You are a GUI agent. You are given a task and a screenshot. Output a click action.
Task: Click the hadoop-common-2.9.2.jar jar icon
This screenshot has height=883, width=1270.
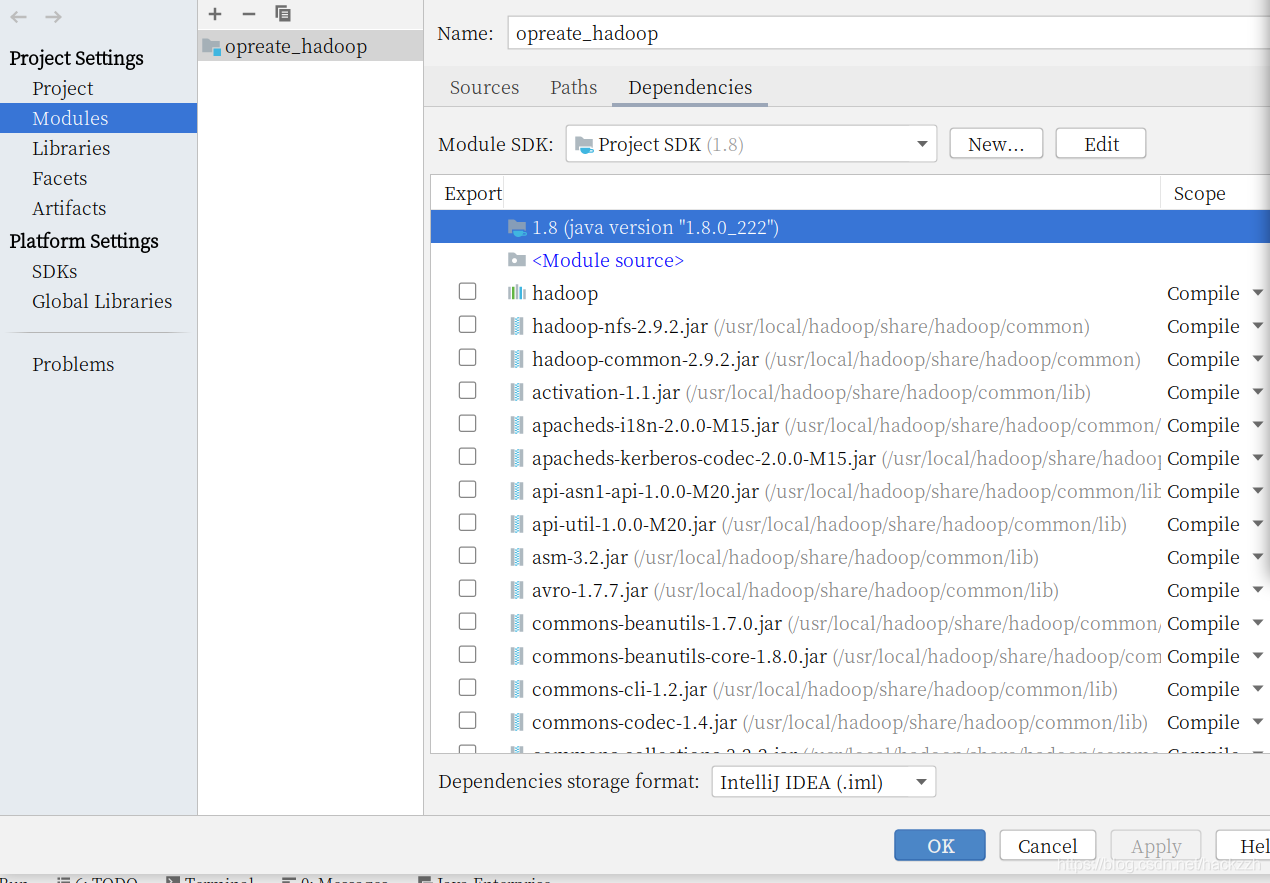coord(516,359)
